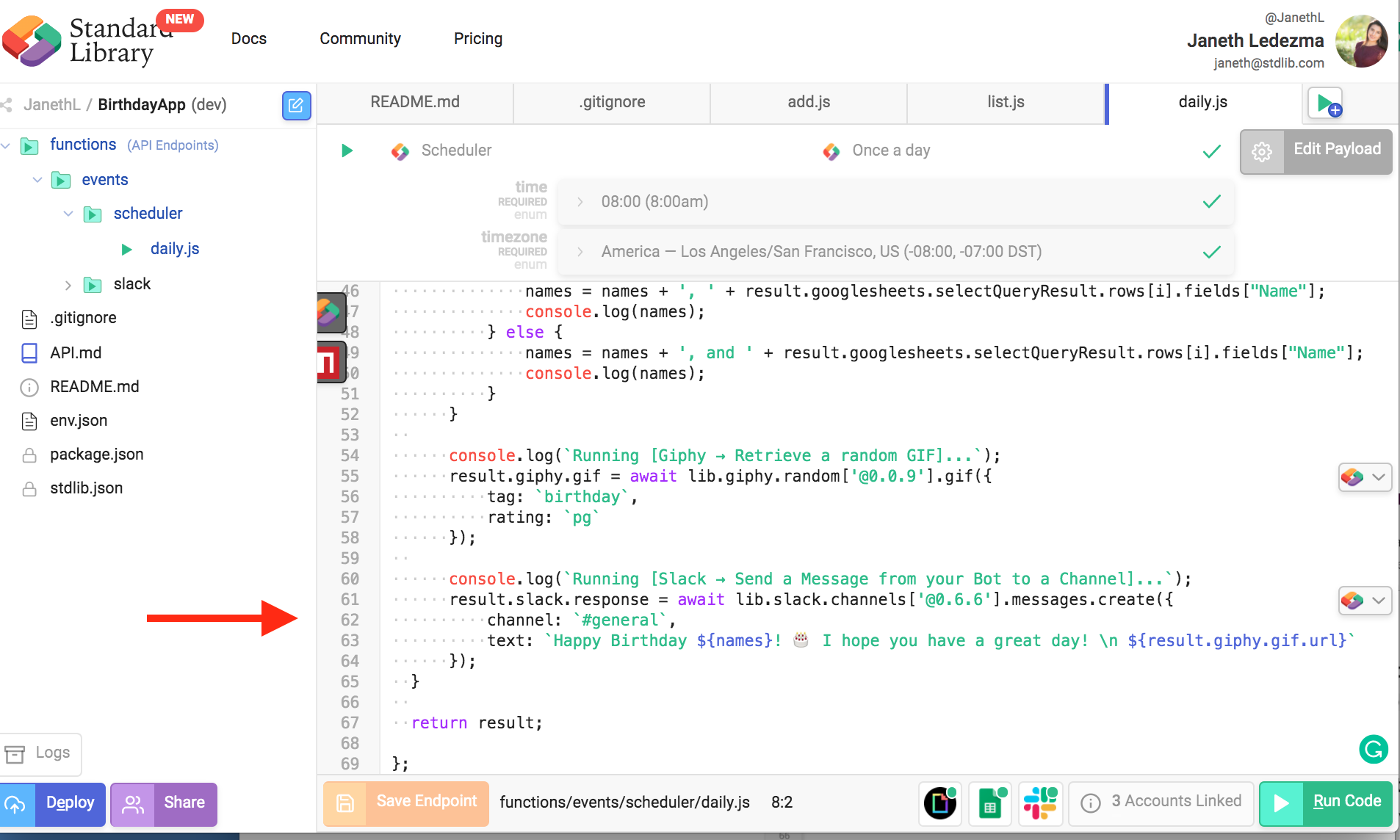The image size is (1400, 840).
Task: Click the gear icon on Edit Payload
Action: [x=1262, y=152]
